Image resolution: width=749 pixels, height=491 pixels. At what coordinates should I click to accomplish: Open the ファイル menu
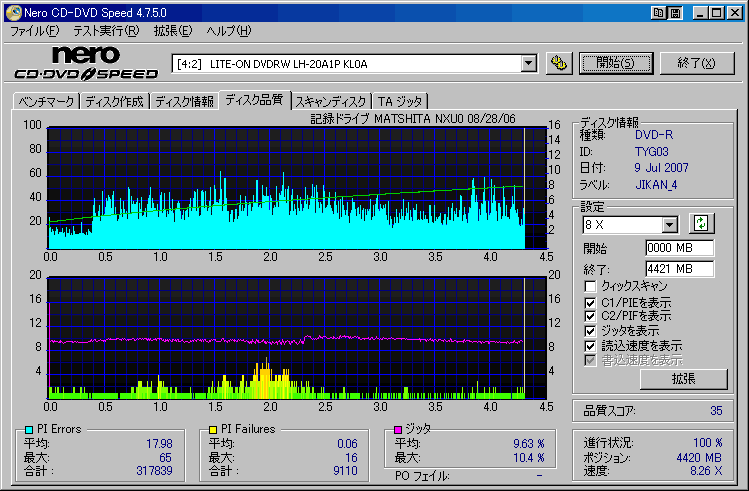[34, 31]
